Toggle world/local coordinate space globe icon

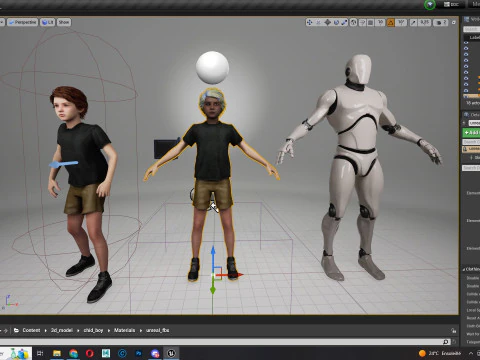353,22
